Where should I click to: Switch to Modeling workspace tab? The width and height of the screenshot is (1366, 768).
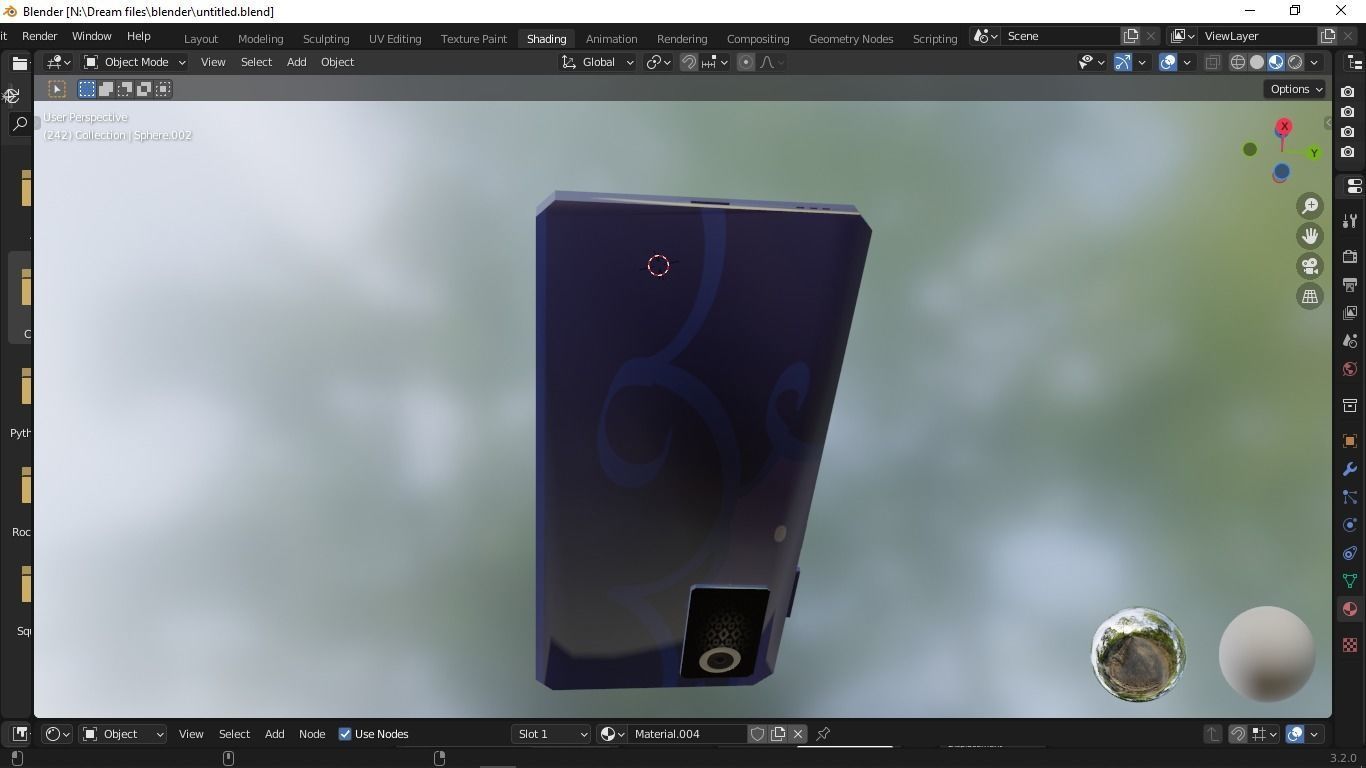(260, 39)
